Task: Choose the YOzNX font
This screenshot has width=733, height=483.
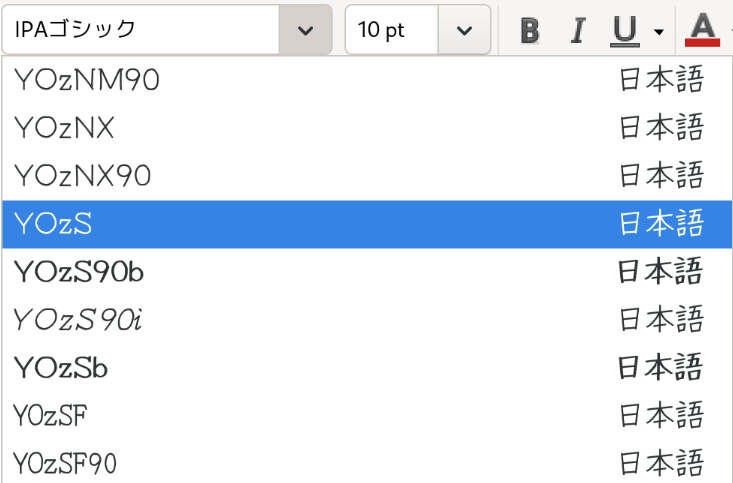Action: (65, 128)
